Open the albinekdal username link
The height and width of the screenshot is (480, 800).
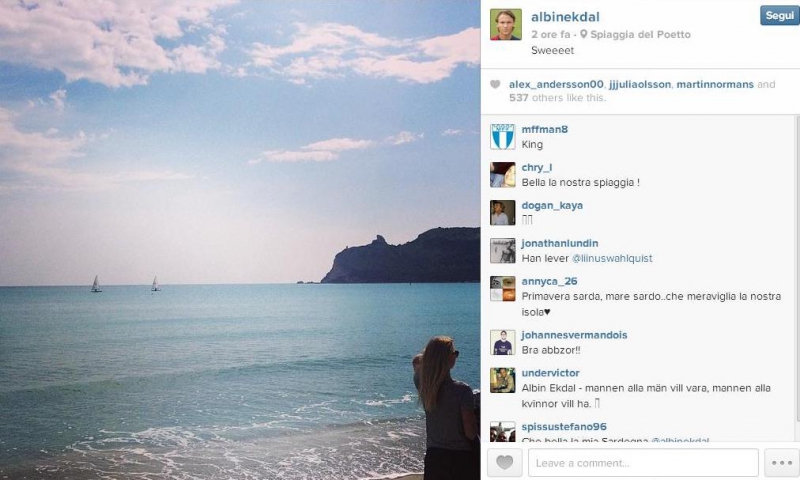565,17
